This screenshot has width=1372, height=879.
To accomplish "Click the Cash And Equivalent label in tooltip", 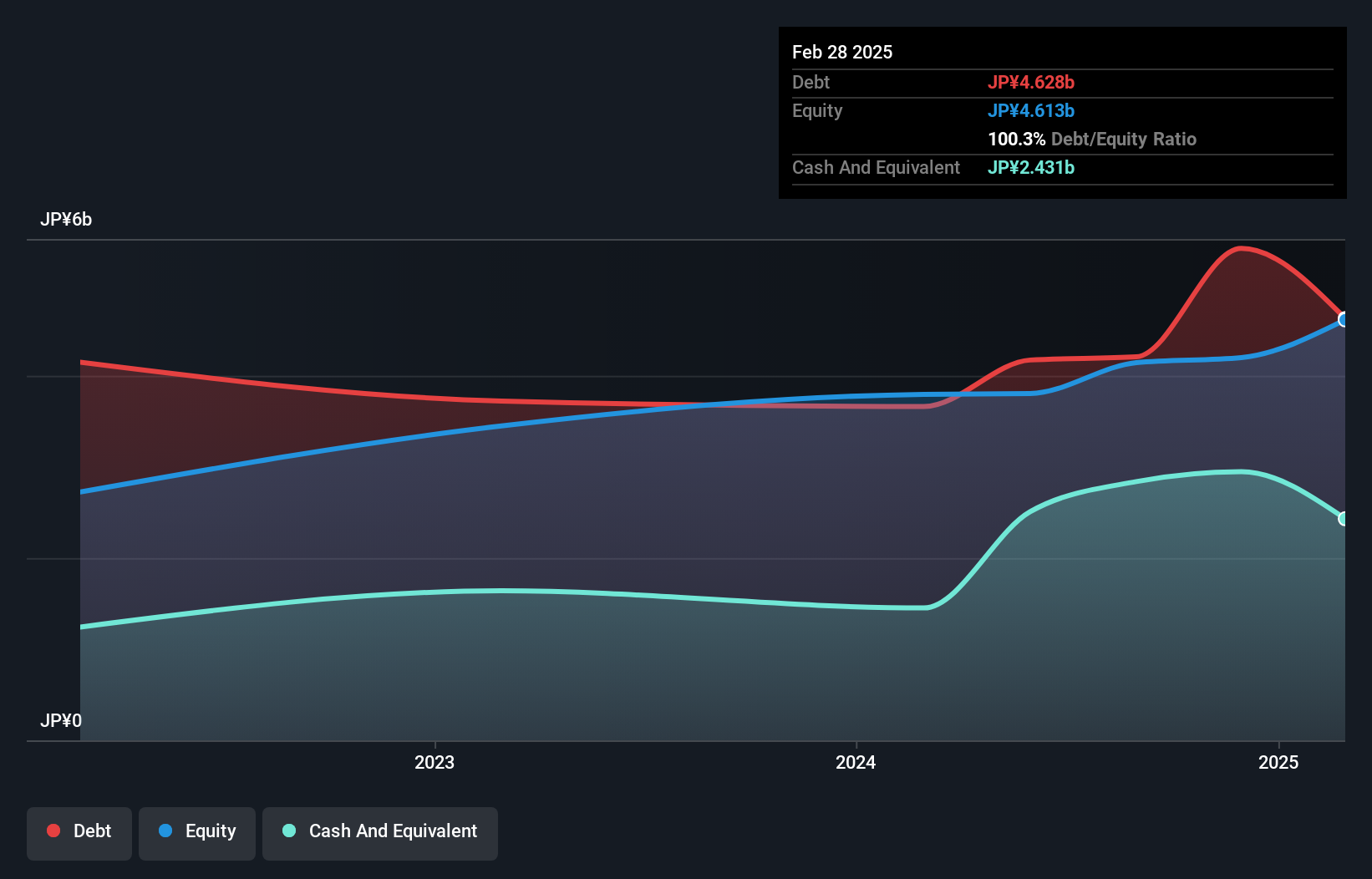I will (x=876, y=167).
